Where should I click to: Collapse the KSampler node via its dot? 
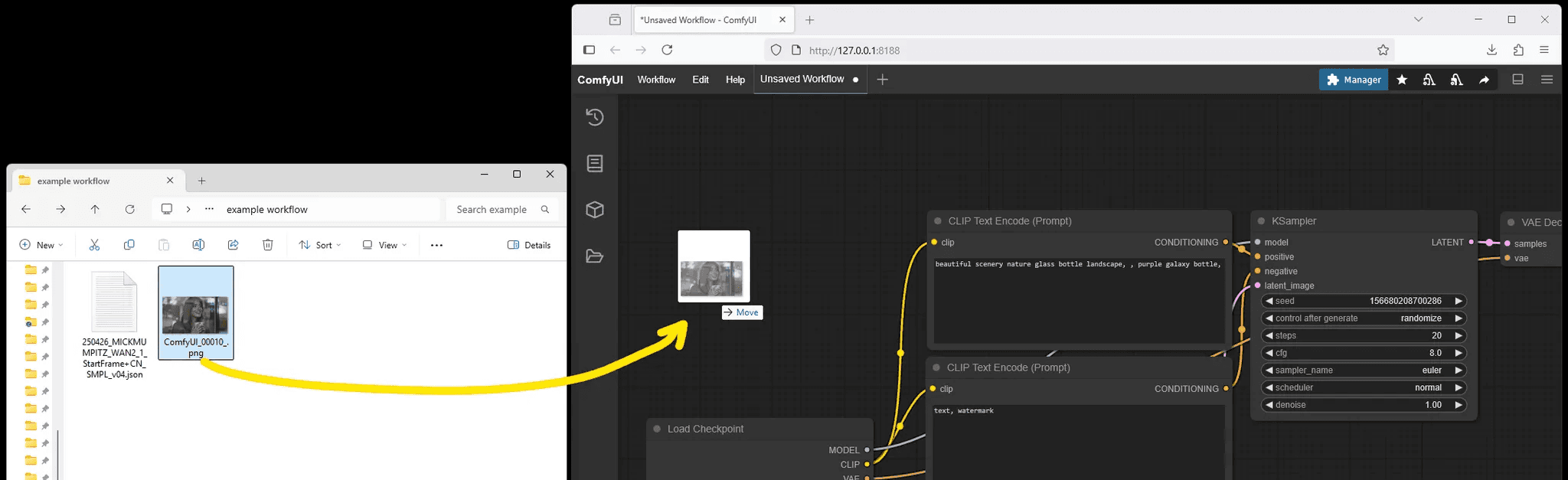(1261, 221)
